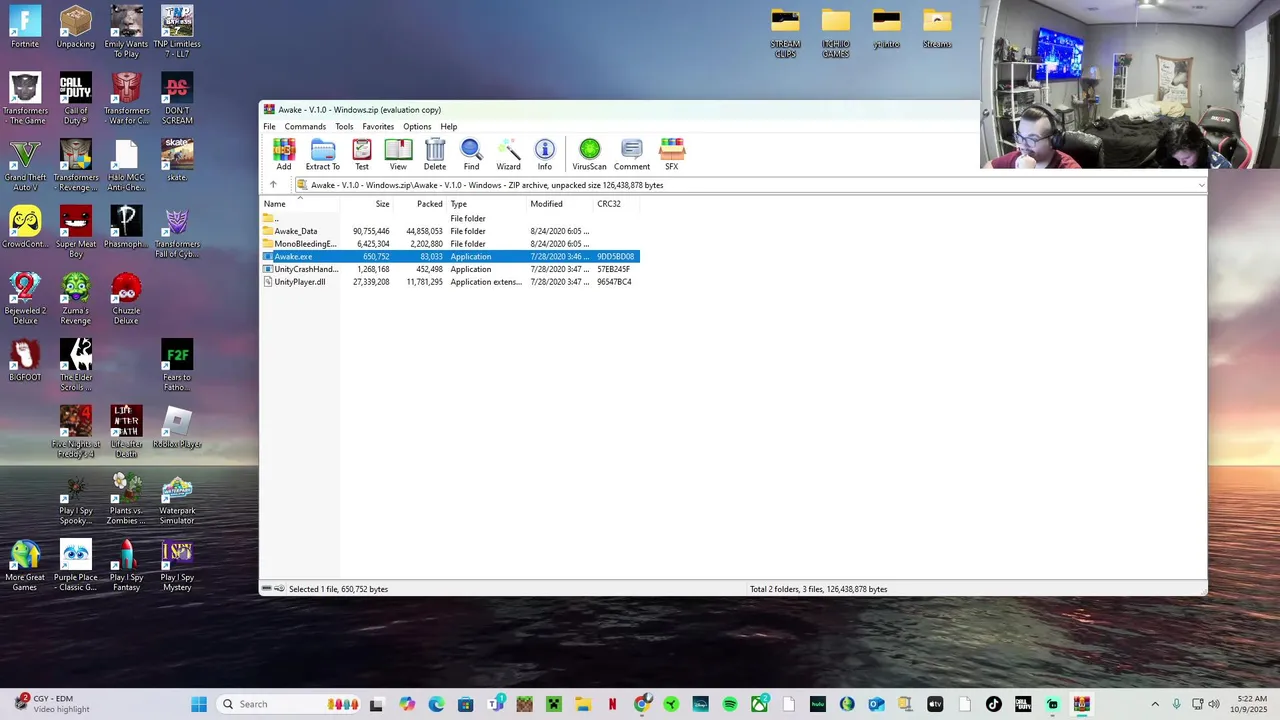
Task: Click the View toolbar icon
Action: click(x=398, y=154)
